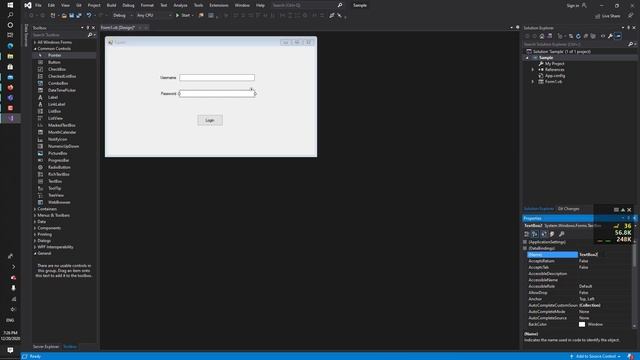Open the Build menu

click(x=111, y=5)
